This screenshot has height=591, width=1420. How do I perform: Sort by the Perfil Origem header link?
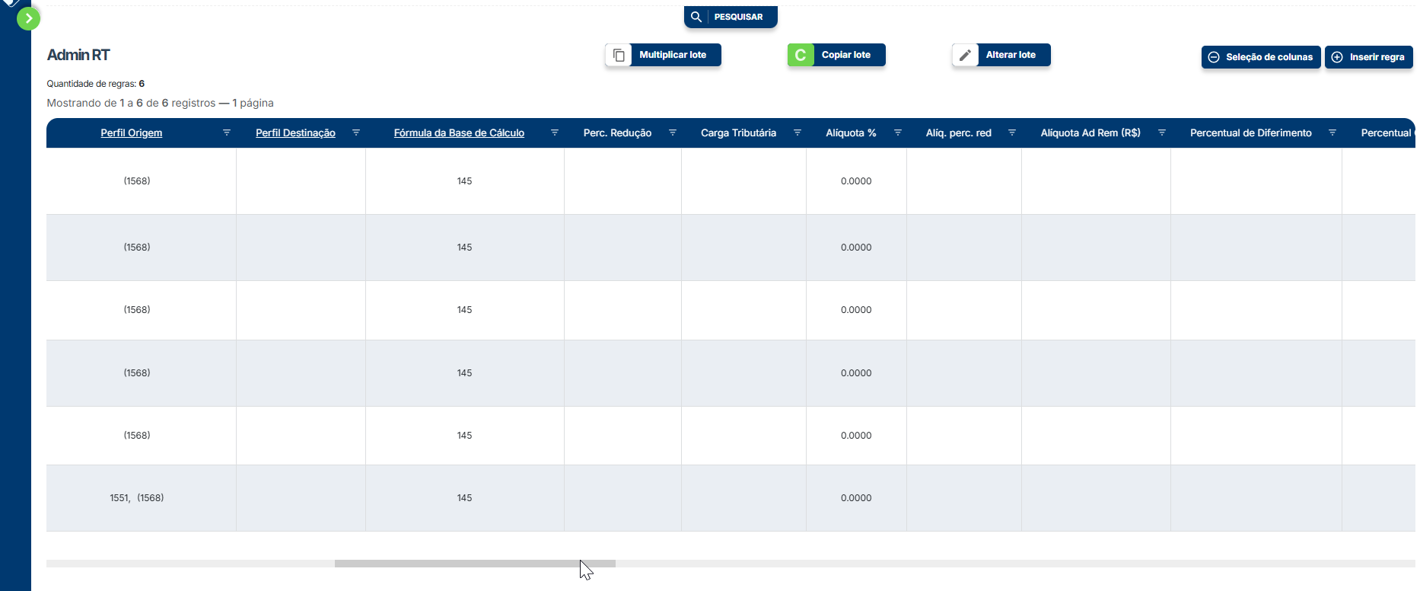(x=131, y=133)
